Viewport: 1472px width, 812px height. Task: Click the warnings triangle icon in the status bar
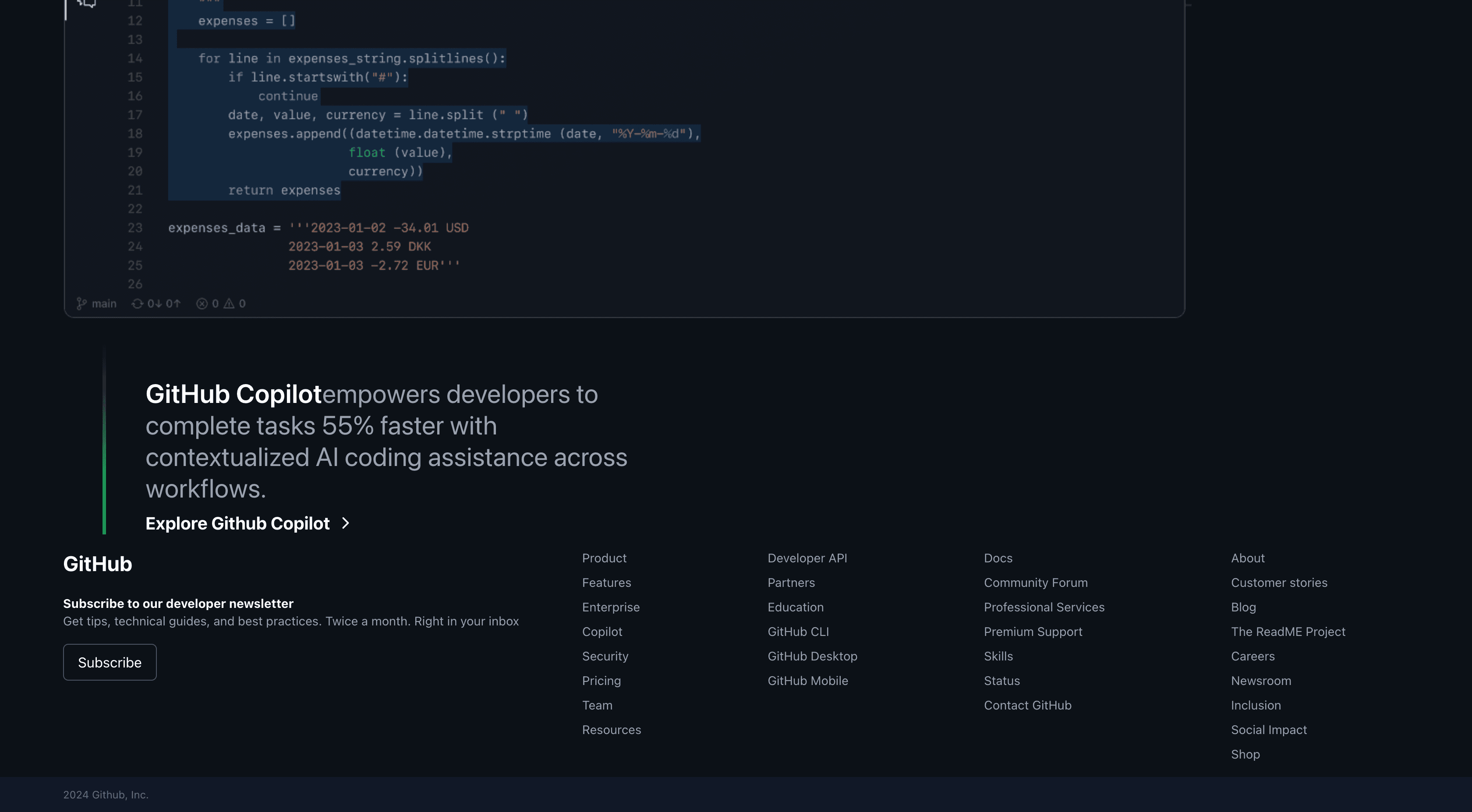(229, 304)
